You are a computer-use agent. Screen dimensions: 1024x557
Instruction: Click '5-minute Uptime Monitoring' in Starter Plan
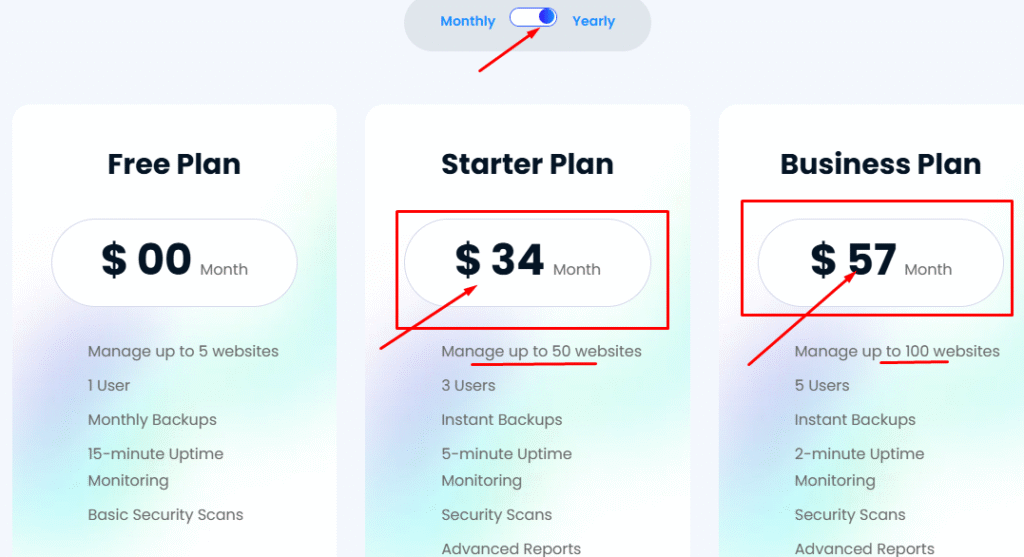coord(506,467)
